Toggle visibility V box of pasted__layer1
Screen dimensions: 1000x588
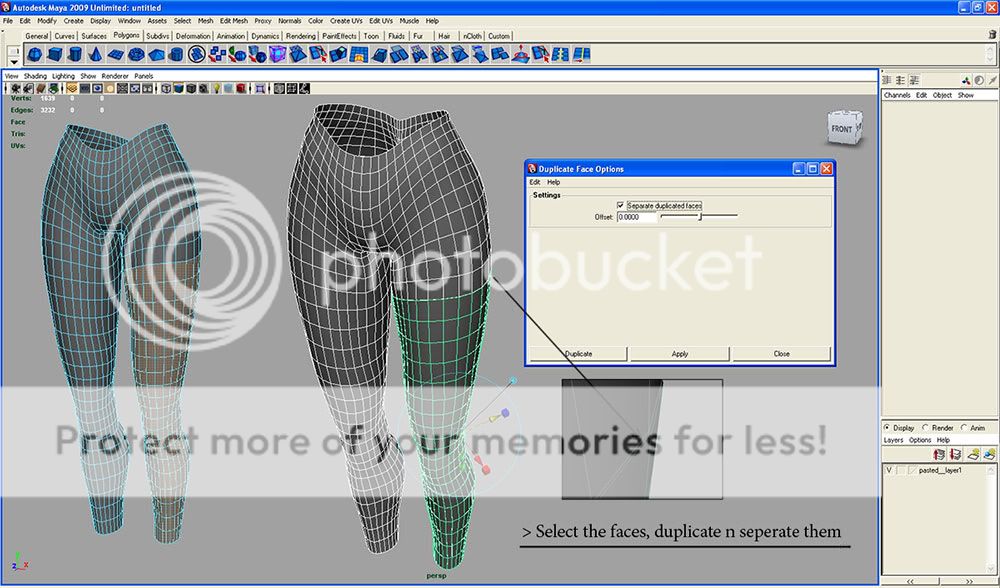tap(889, 469)
